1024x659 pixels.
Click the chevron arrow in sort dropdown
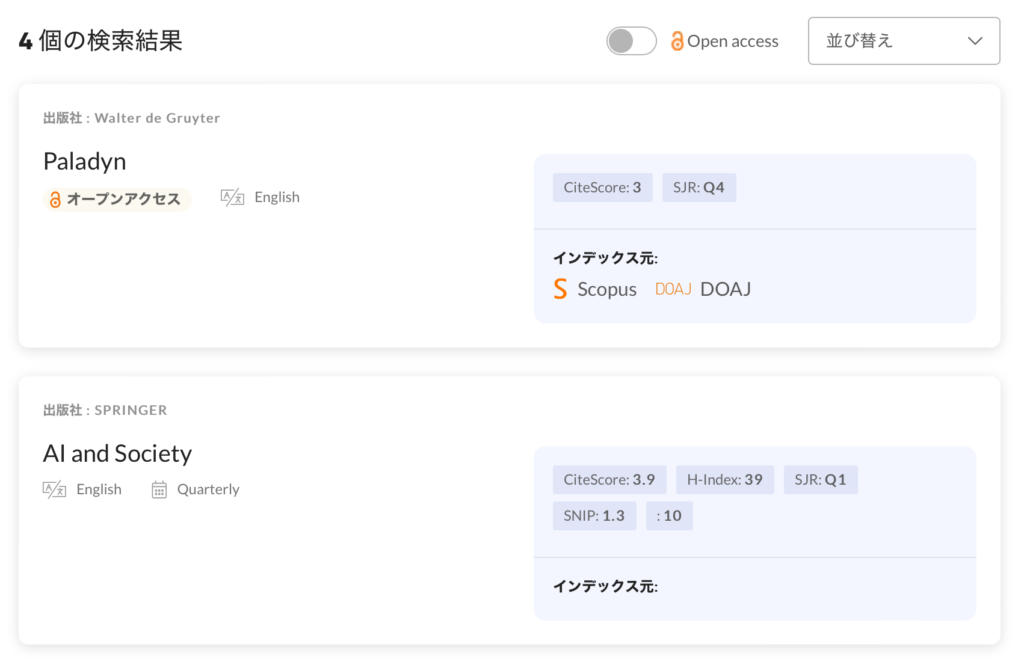[x=976, y=41]
